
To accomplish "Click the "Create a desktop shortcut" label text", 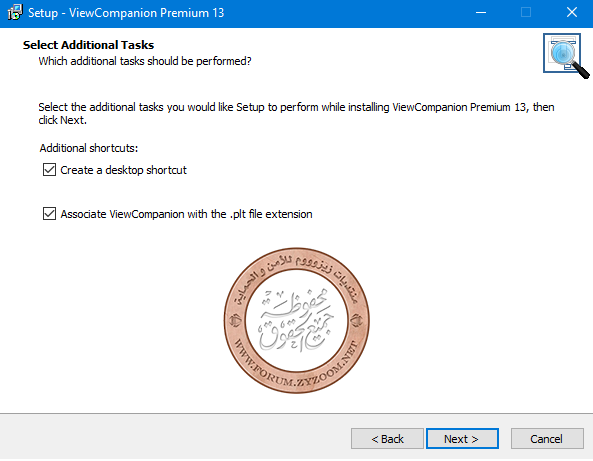I will (x=124, y=170).
